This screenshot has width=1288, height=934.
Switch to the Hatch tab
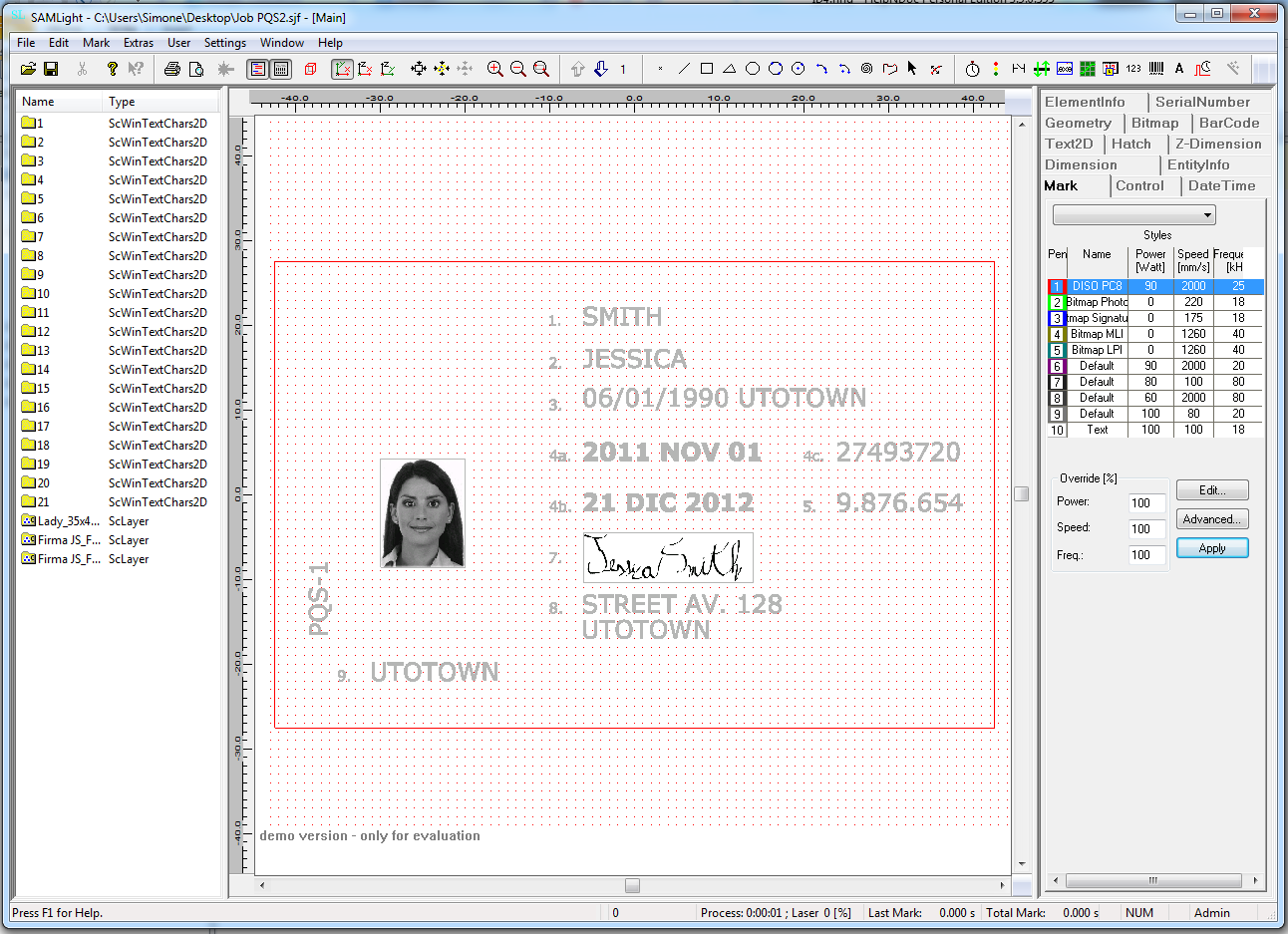1130,144
